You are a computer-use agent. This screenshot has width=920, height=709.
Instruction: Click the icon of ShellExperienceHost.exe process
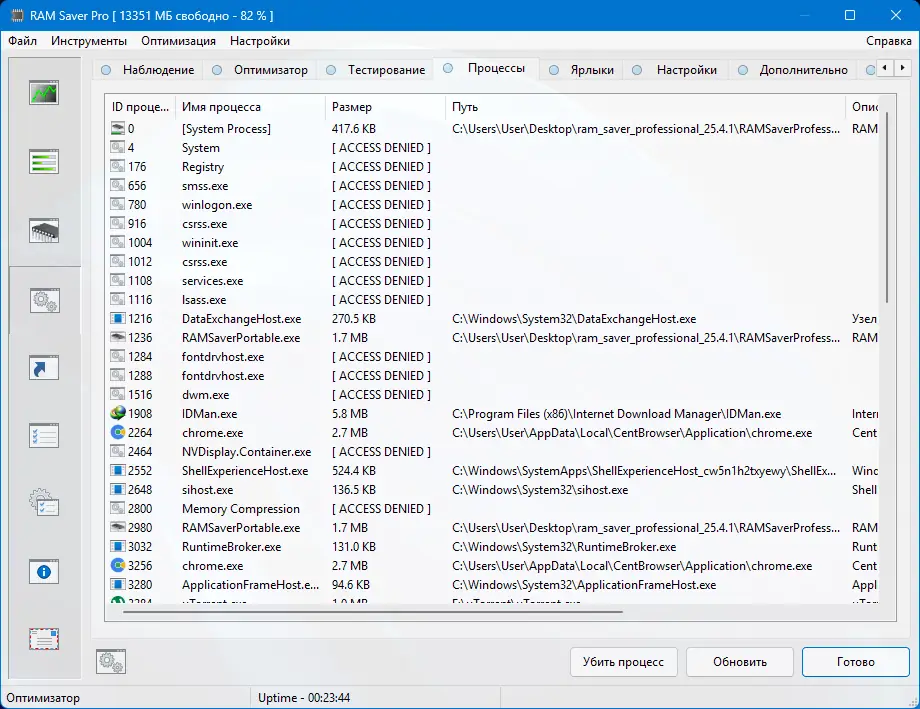[118, 471]
